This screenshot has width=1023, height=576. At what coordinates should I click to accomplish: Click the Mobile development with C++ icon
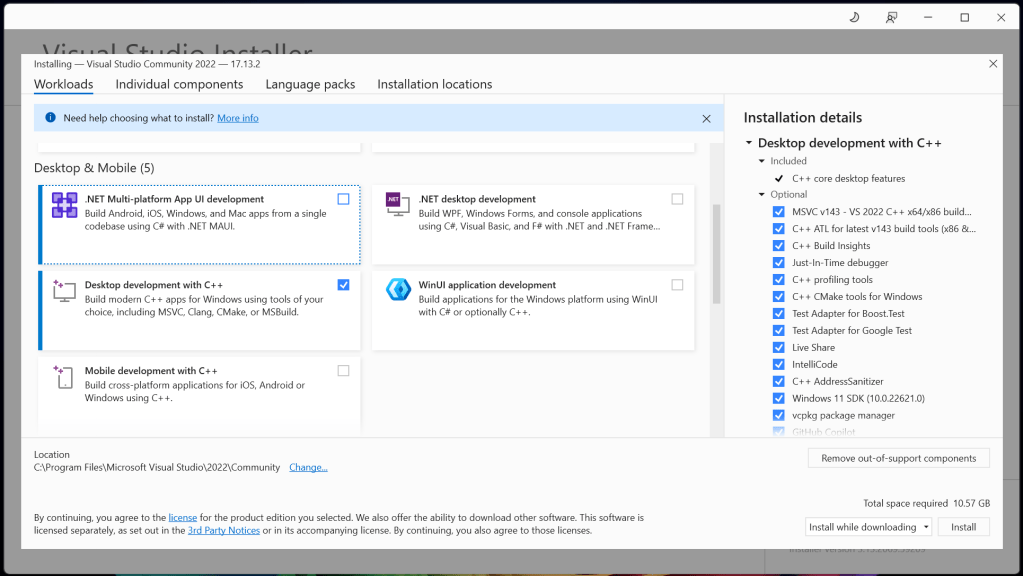point(64,377)
